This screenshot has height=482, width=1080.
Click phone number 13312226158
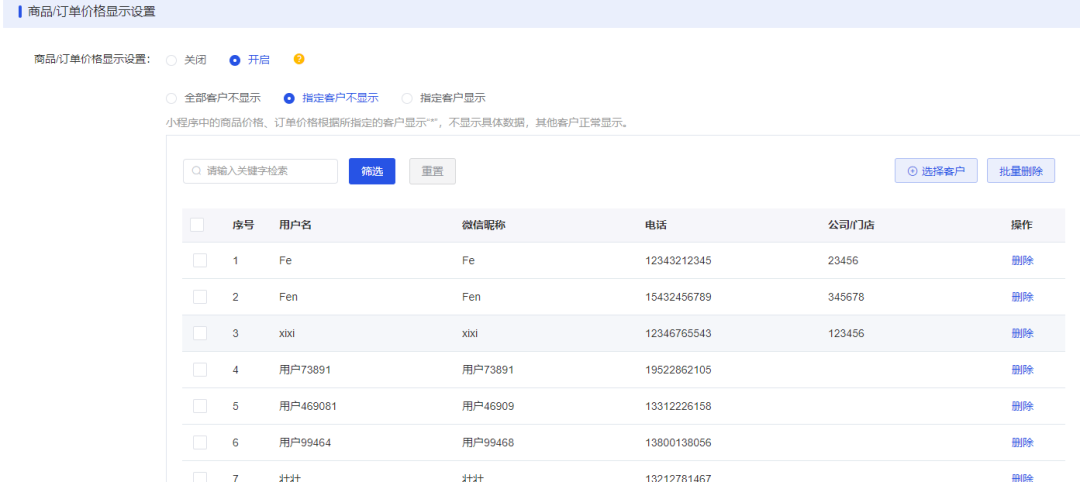point(678,406)
